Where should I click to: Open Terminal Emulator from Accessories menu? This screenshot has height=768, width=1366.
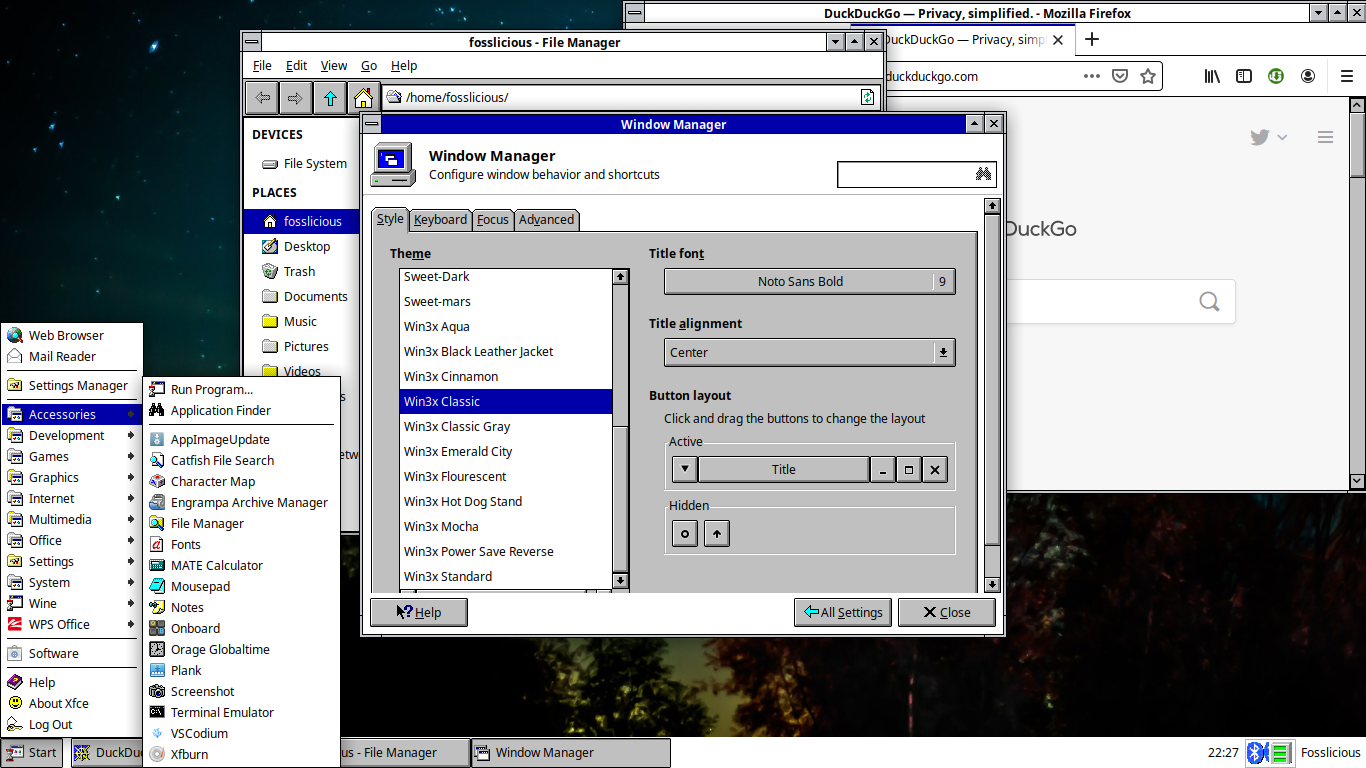pyautogui.click(x=222, y=713)
